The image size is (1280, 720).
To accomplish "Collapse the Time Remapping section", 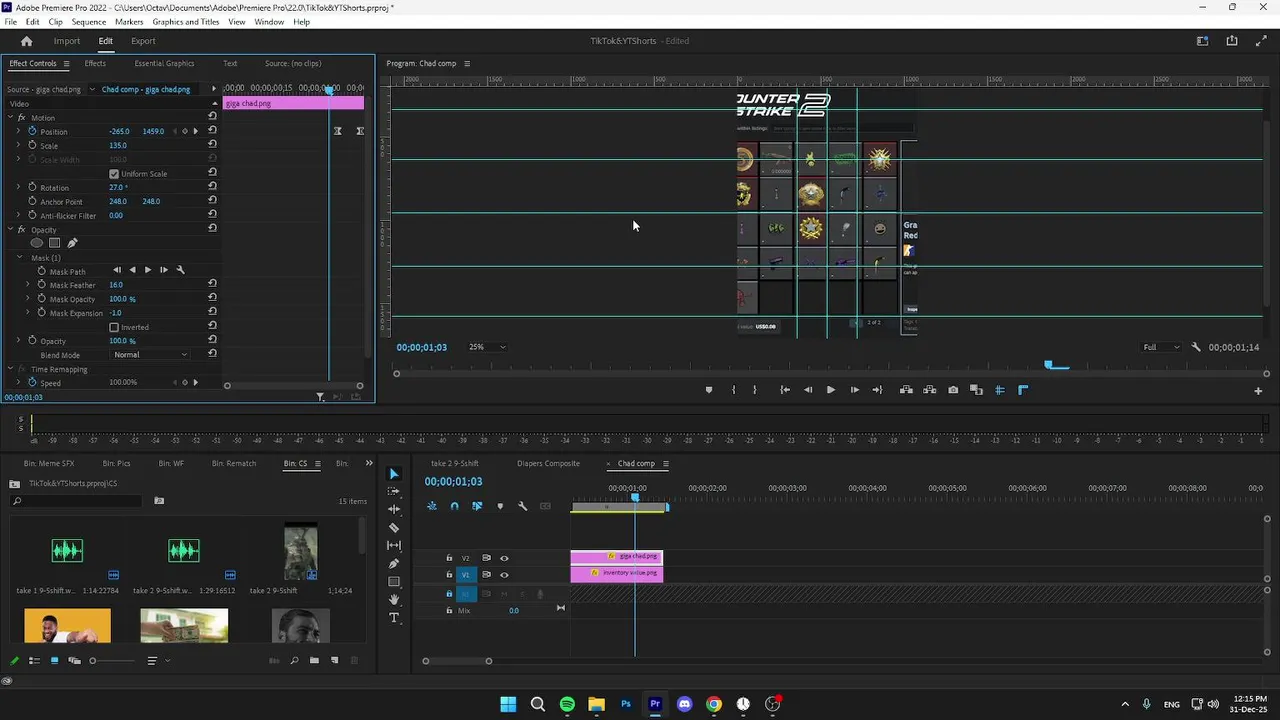I will 11,369.
